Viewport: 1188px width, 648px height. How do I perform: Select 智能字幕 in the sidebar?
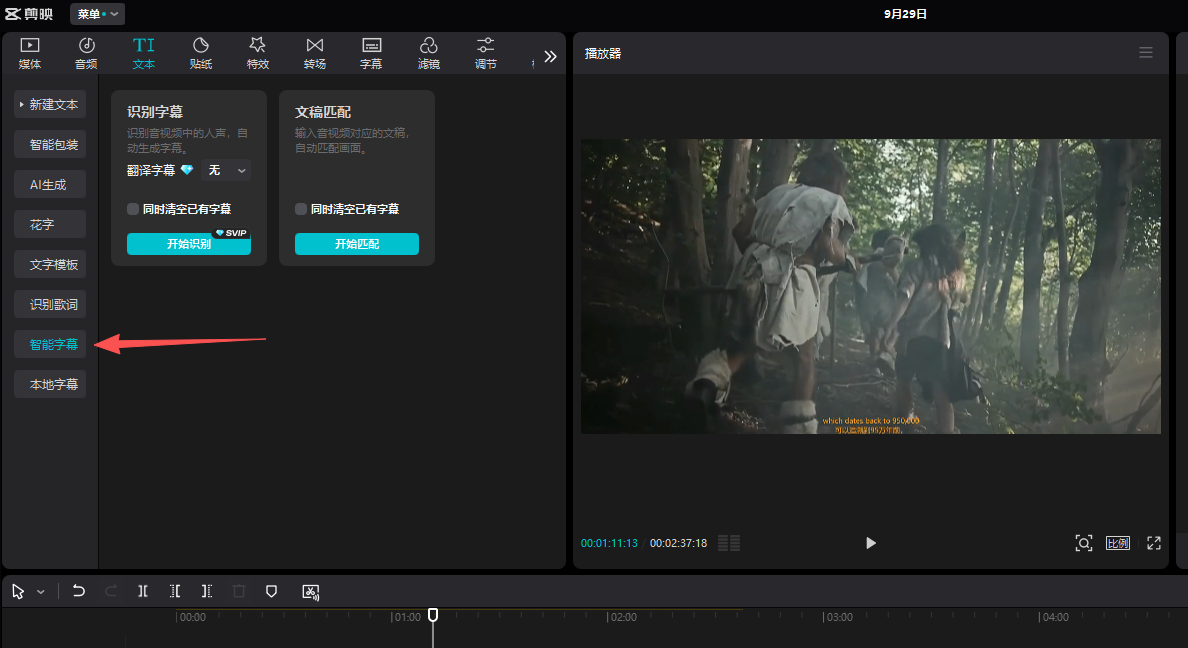[50, 344]
